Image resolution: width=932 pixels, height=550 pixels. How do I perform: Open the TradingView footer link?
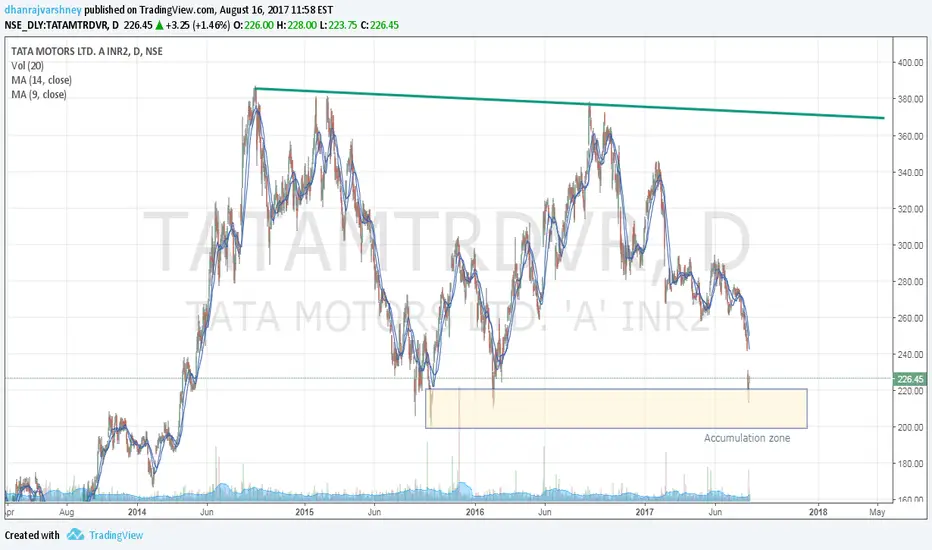116,535
